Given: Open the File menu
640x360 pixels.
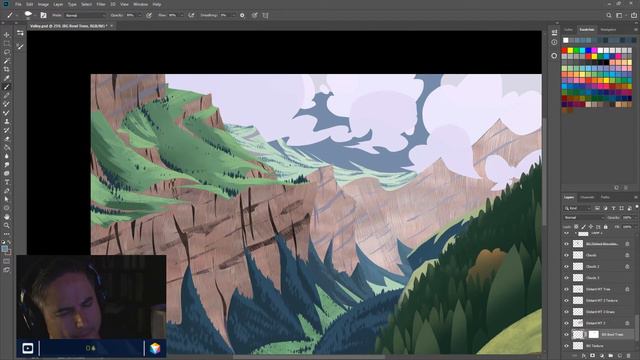Looking at the screenshot, I should 18,4.
